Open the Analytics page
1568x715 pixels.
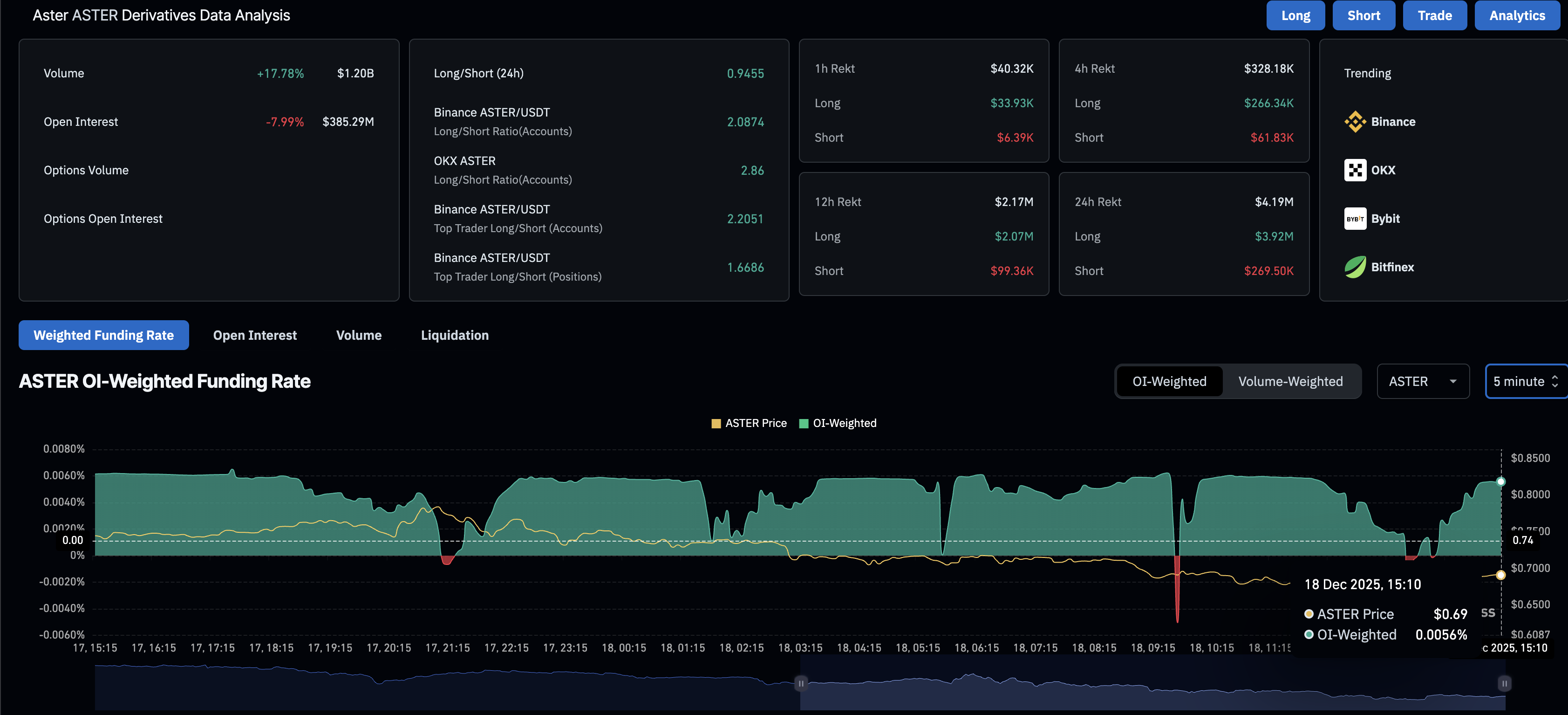point(1517,15)
